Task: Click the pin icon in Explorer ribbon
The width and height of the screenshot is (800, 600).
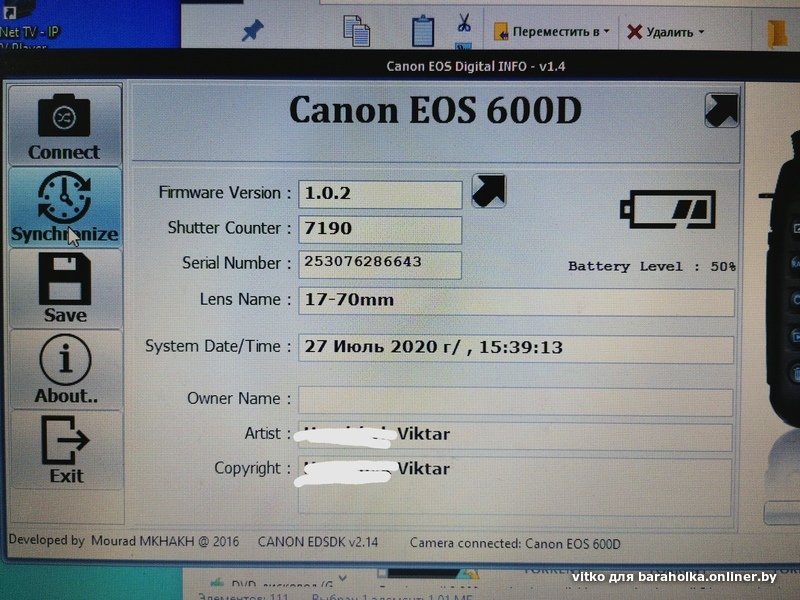Action: click(x=252, y=31)
